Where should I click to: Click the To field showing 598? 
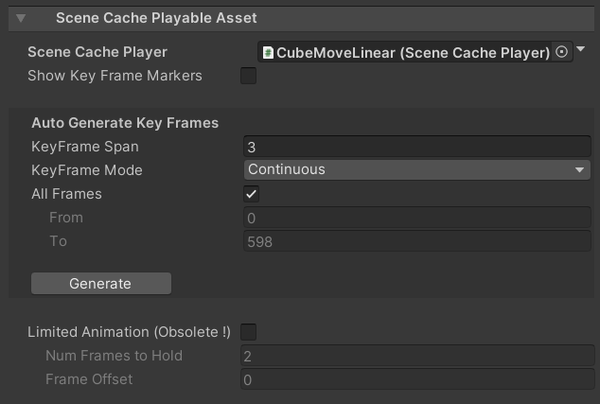pyautogui.click(x=416, y=242)
